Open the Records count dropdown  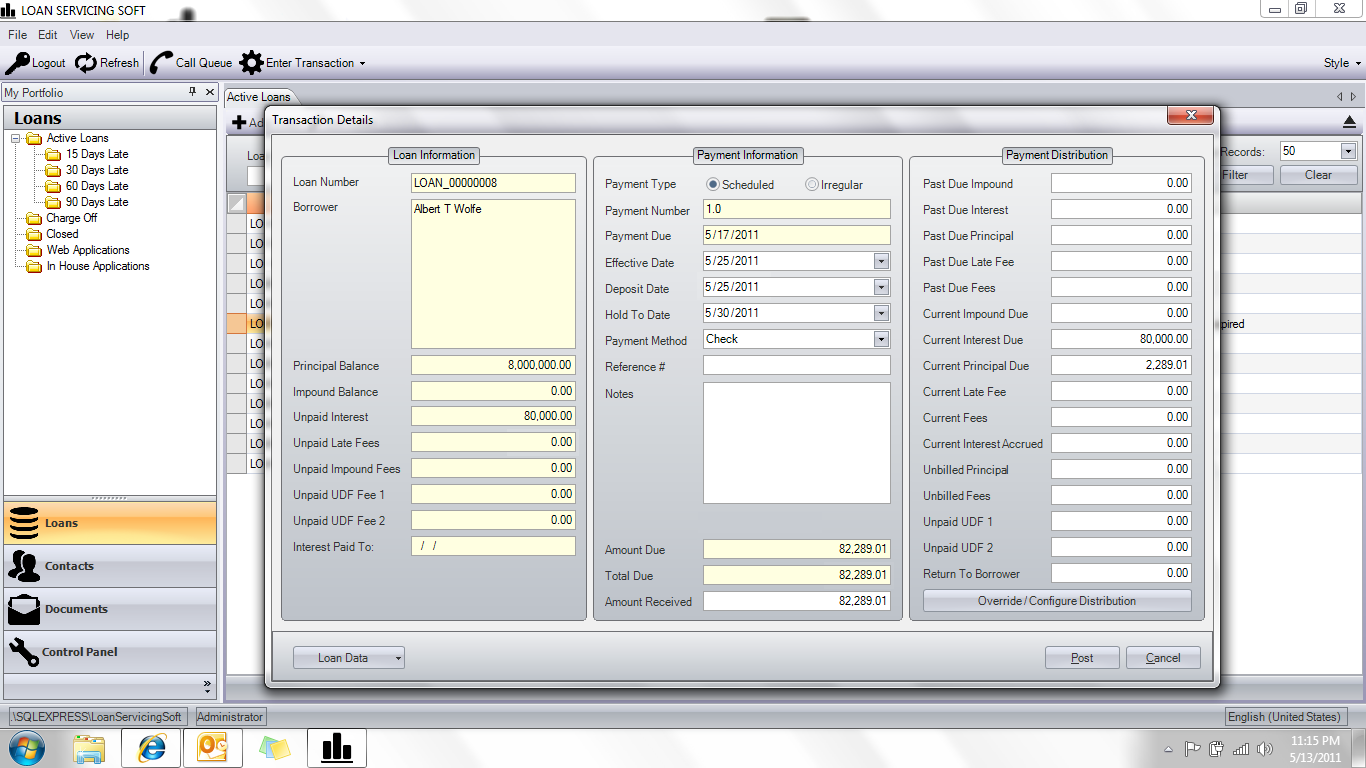click(x=1347, y=151)
